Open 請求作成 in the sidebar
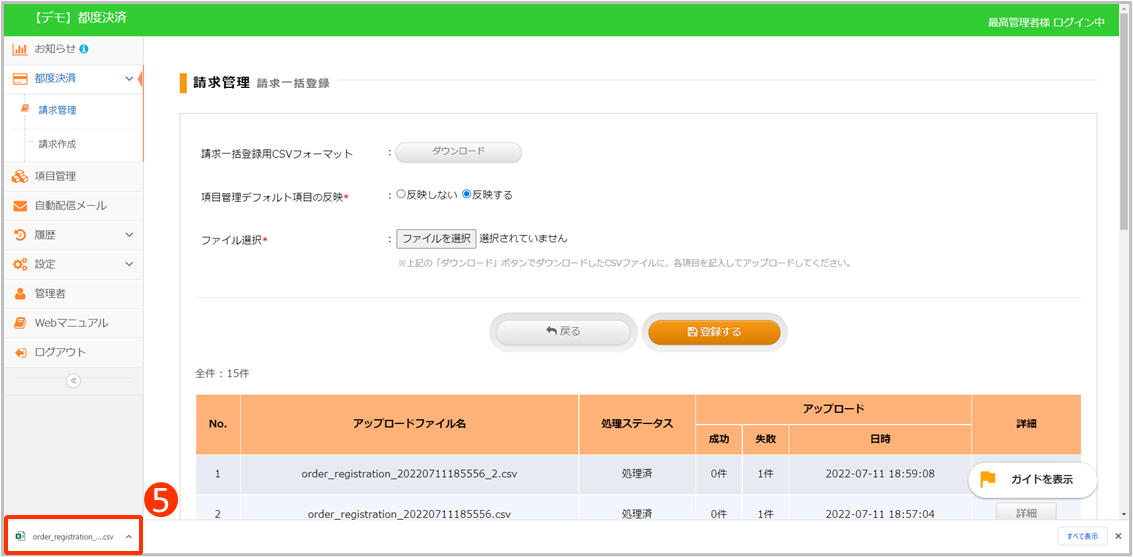Image resolution: width=1133 pixels, height=557 pixels. [57, 144]
